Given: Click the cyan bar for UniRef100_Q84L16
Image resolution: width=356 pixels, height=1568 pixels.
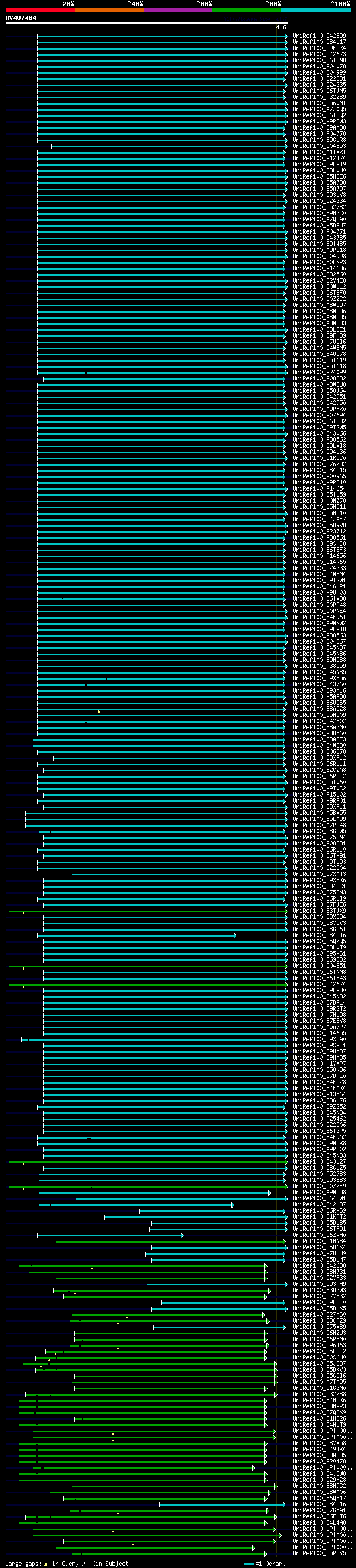Looking at the screenshot, I should (222, 1505).
